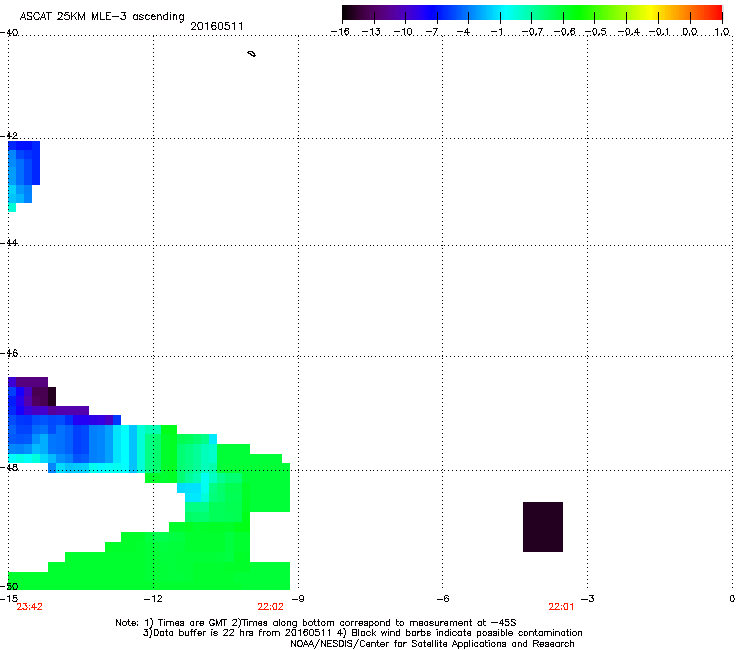Click the red pass time 22:02
740x650 pixels.
coord(270,607)
